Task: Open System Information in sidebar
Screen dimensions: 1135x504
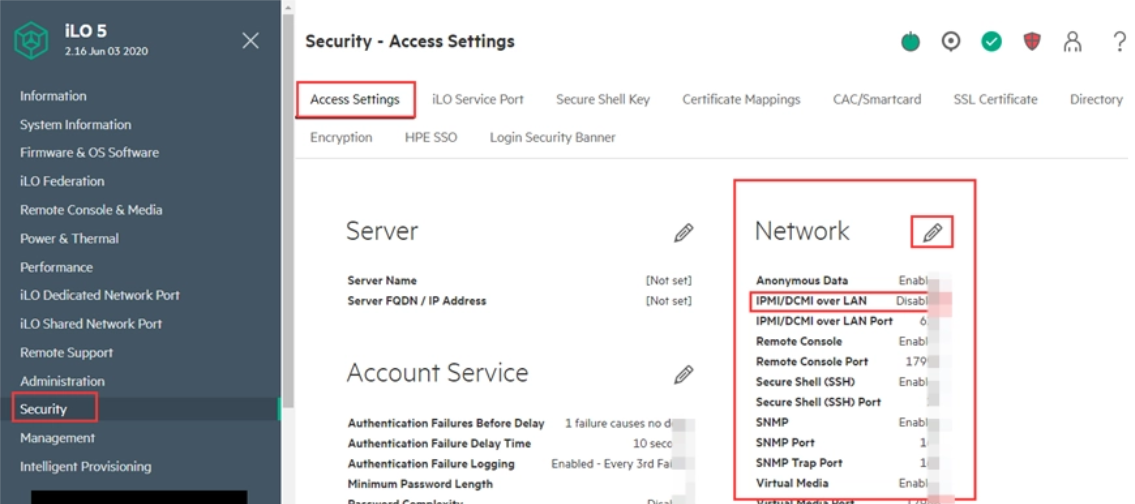Action: (75, 125)
